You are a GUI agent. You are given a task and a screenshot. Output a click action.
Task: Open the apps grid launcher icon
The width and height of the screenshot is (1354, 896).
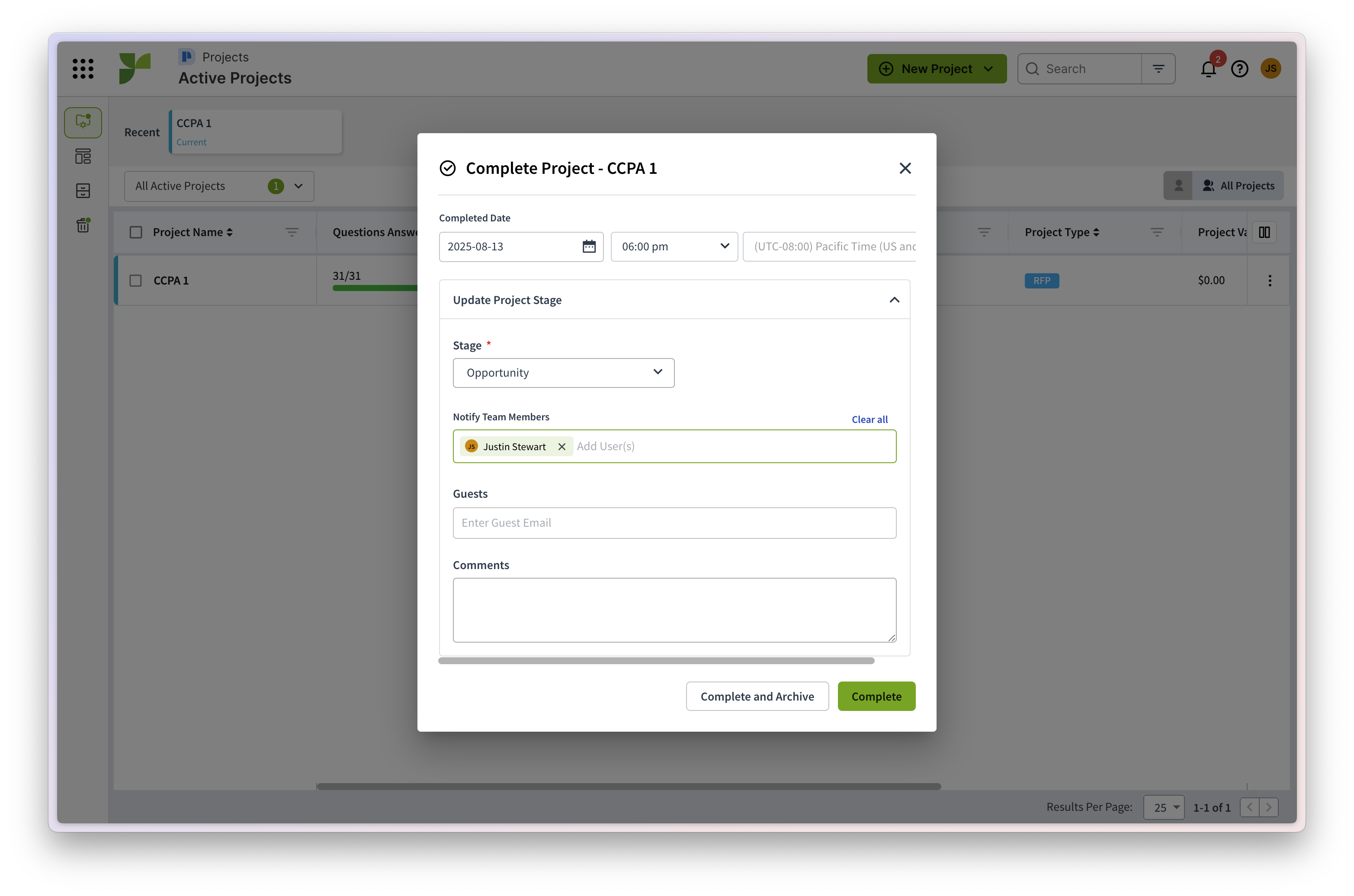pos(83,69)
